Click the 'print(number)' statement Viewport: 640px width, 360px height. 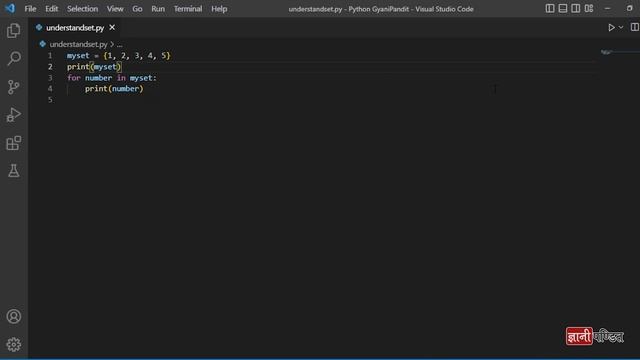click(x=114, y=89)
